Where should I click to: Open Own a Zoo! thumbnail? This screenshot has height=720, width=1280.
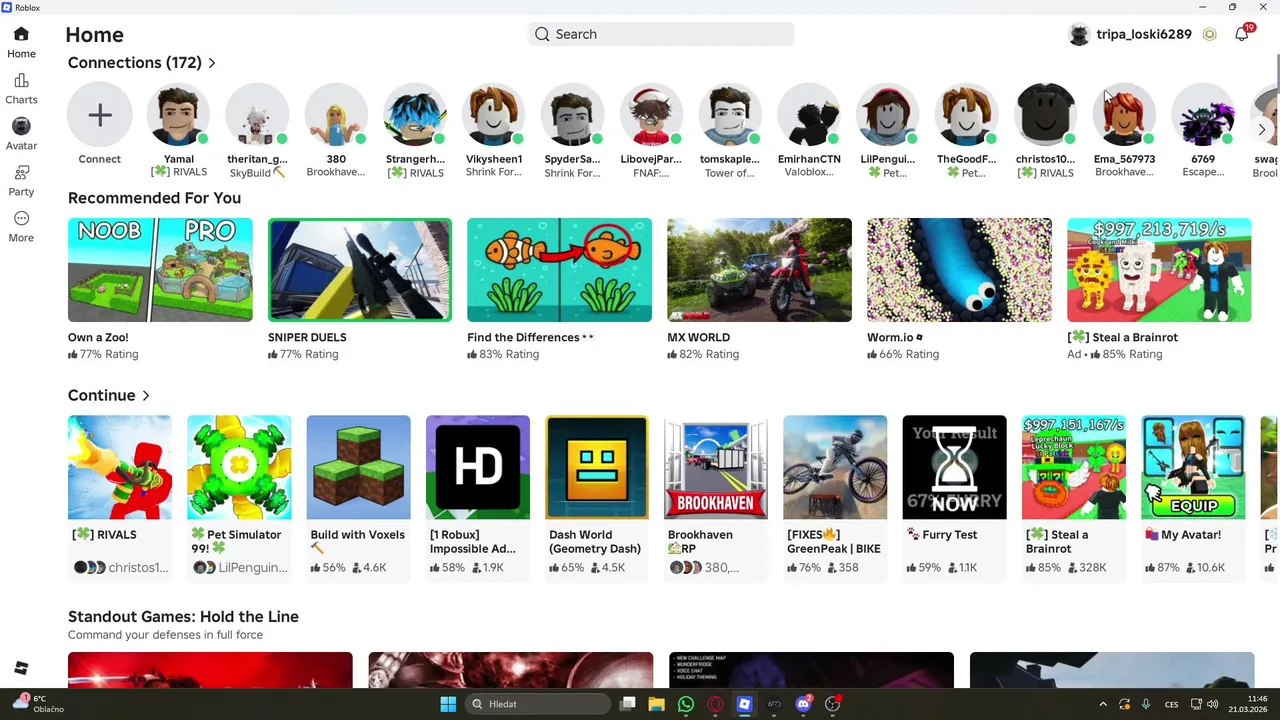[x=160, y=270]
